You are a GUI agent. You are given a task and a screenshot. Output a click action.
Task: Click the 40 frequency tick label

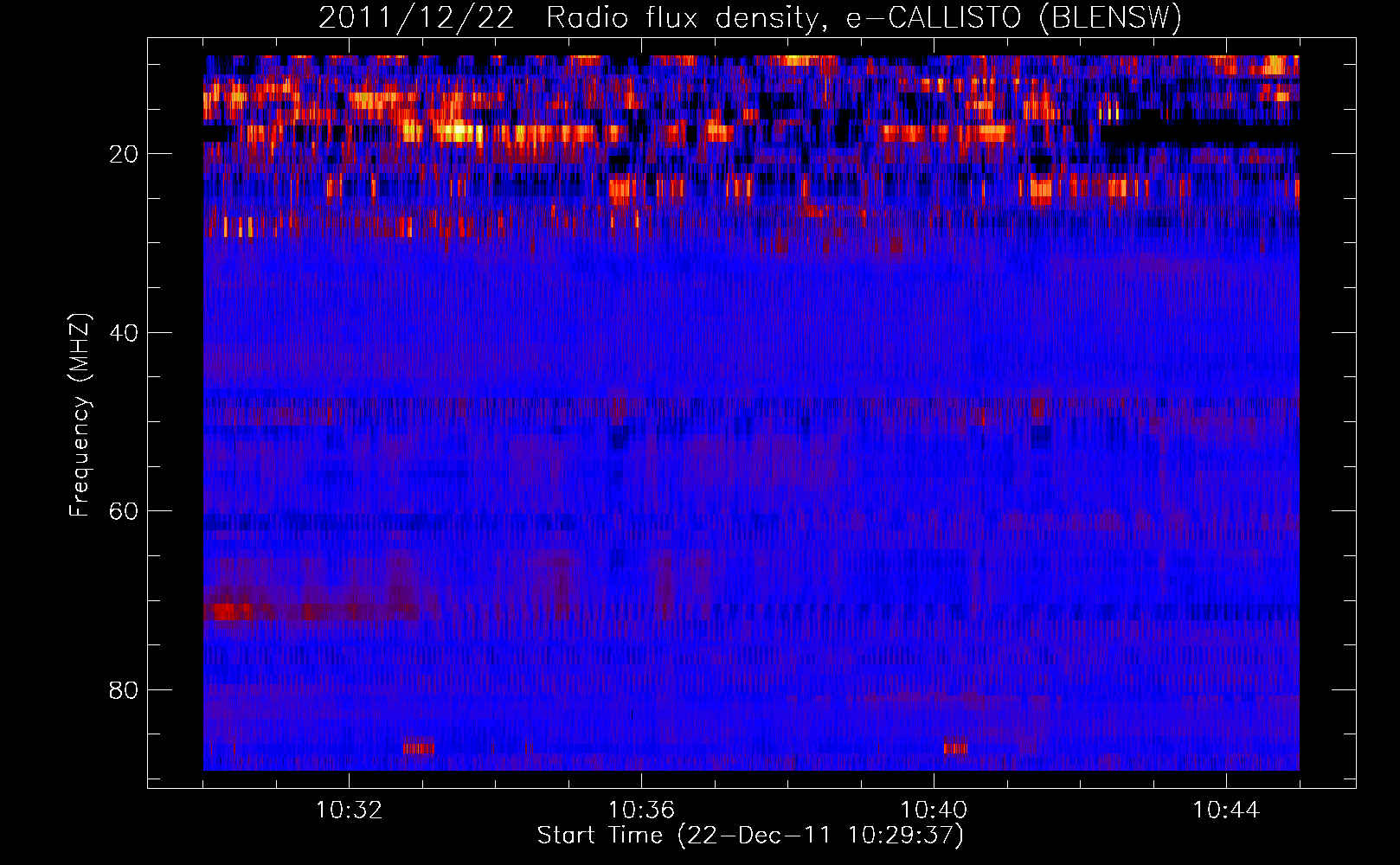tap(125, 333)
